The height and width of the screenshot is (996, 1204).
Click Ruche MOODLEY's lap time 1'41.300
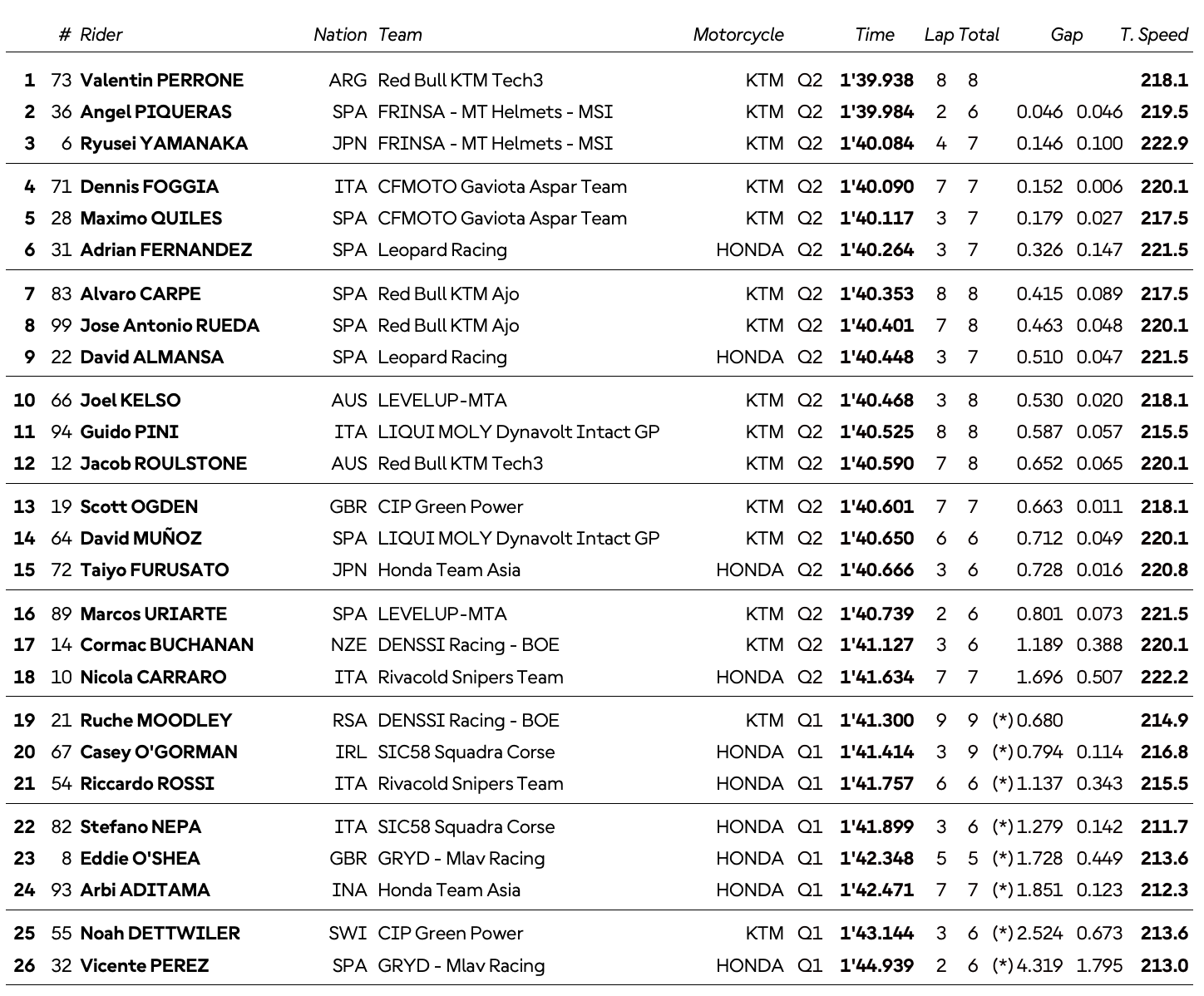[x=876, y=721]
